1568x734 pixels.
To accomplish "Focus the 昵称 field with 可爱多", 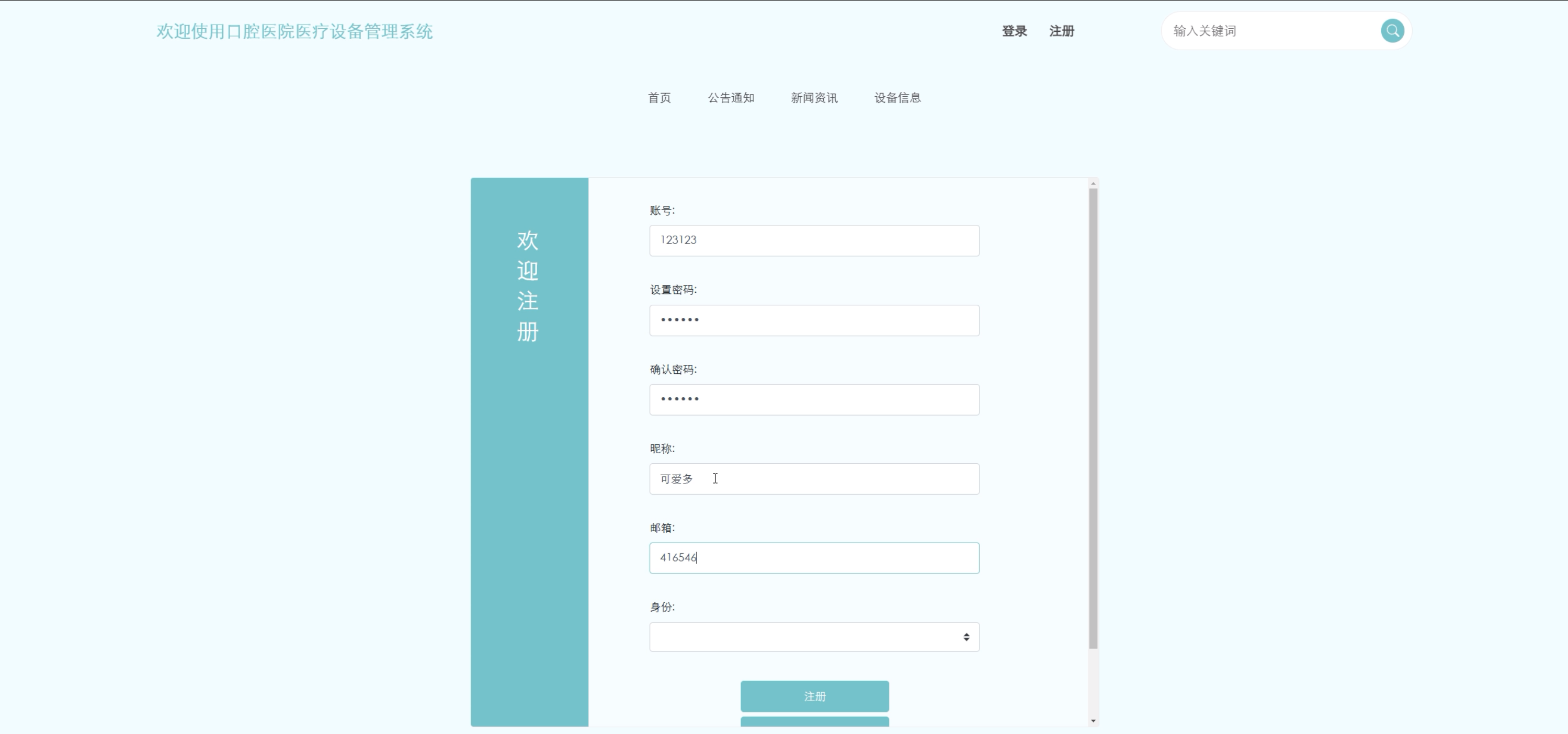I will tap(814, 479).
